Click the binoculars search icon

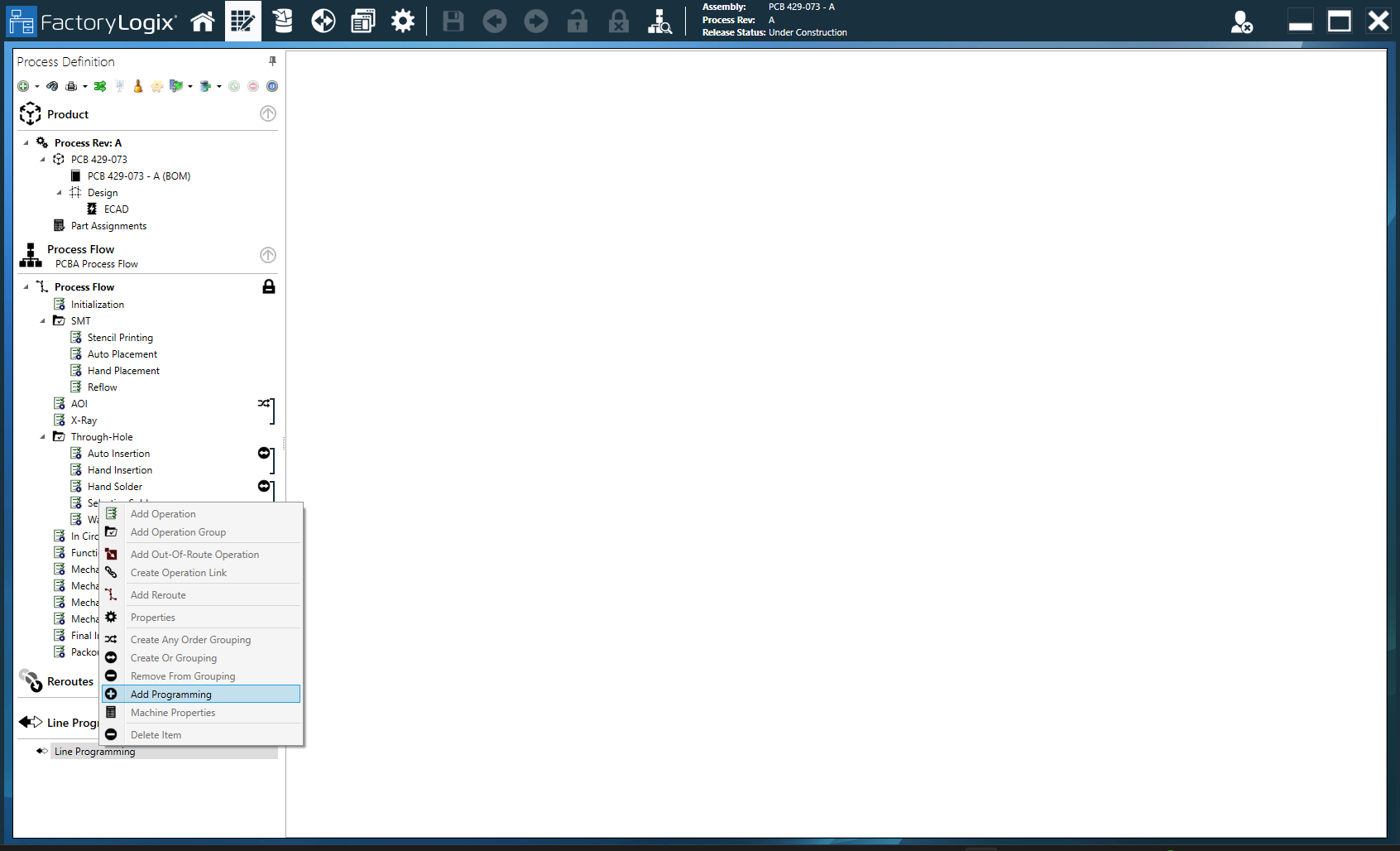(52, 85)
